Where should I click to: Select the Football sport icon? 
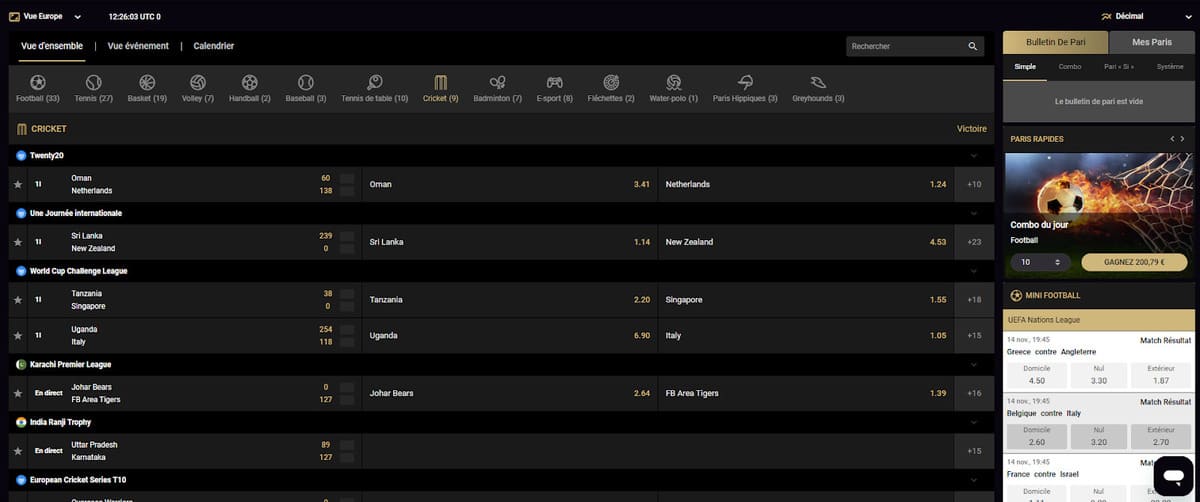coord(38,83)
